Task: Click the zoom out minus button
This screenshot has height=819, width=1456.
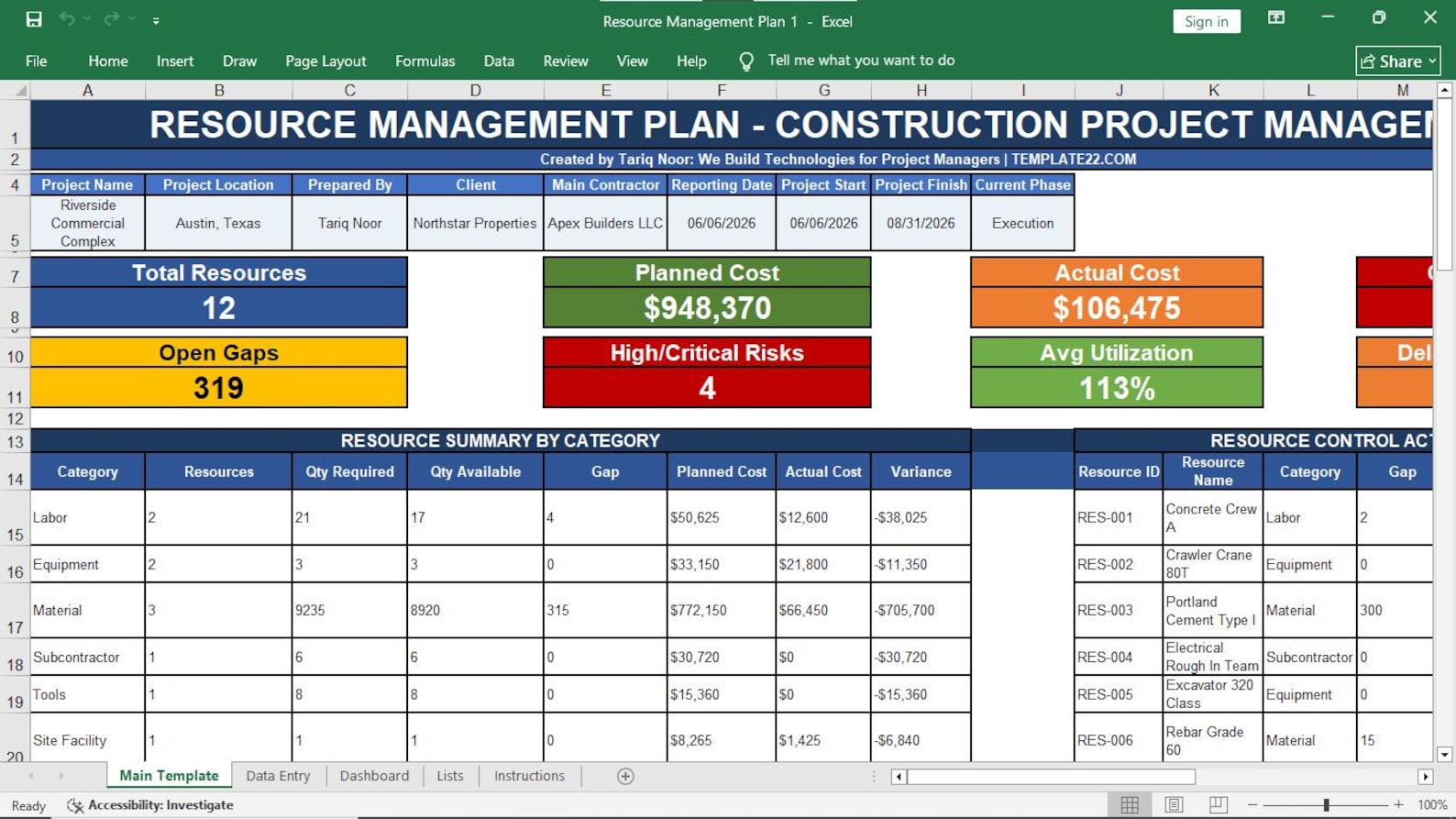Action: [1252, 805]
